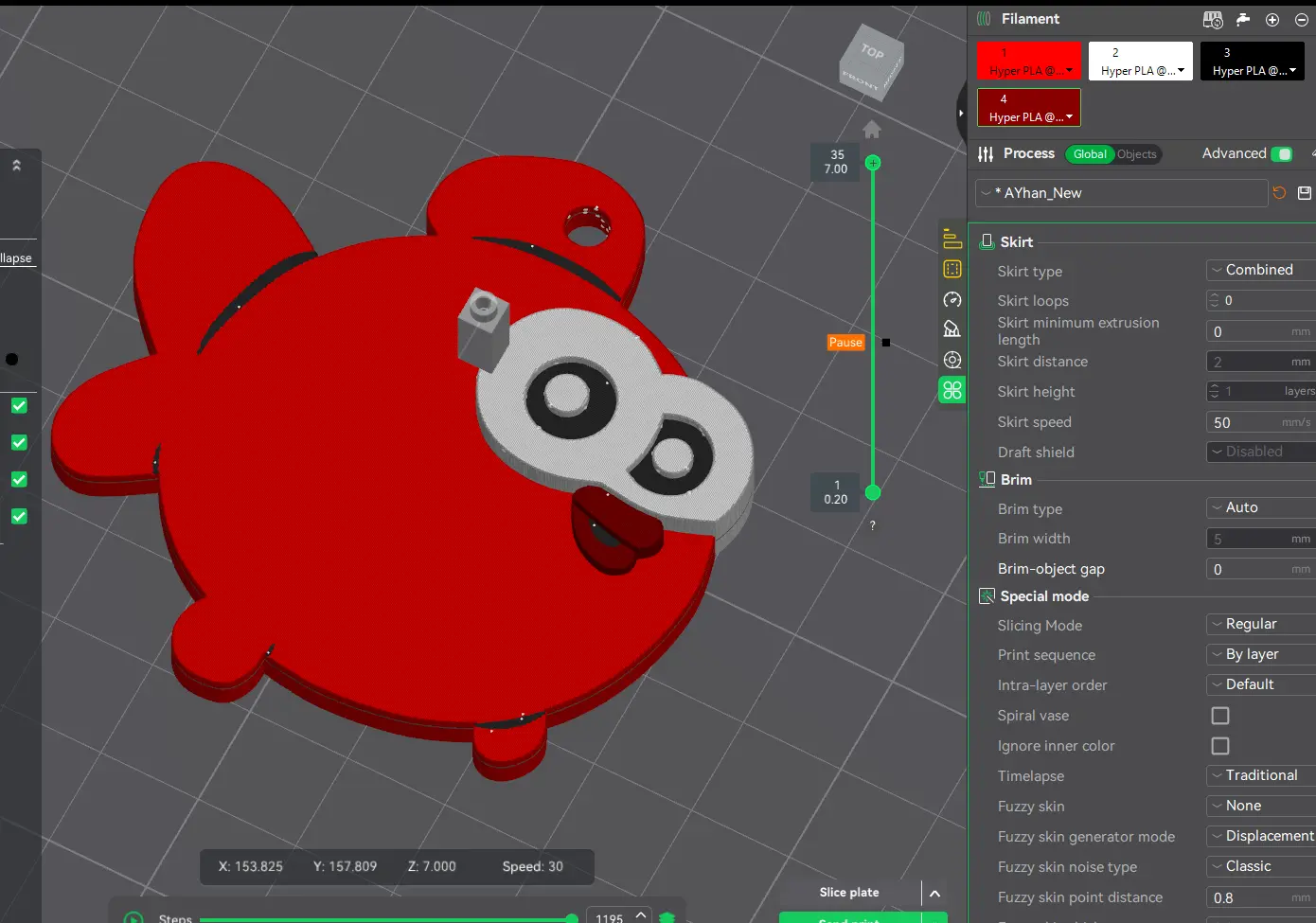The image size is (1316, 923).
Task: Select filament 1 red Hyper PLA swatch
Action: (x=1029, y=61)
